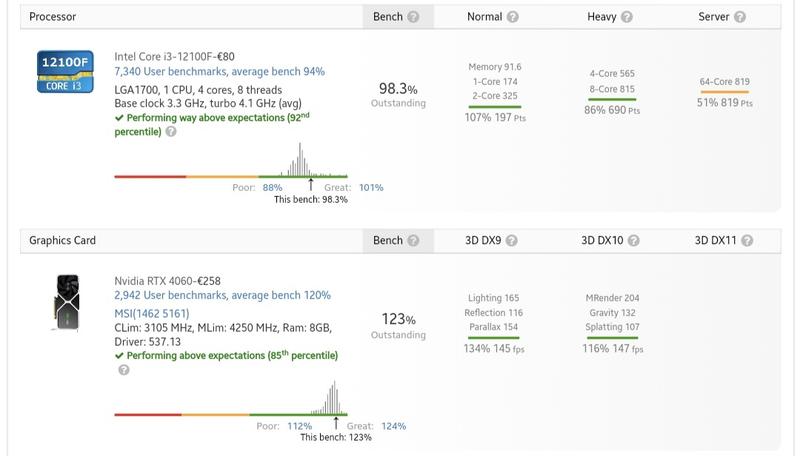Open 2,942 User benchmarks link

tap(222, 296)
